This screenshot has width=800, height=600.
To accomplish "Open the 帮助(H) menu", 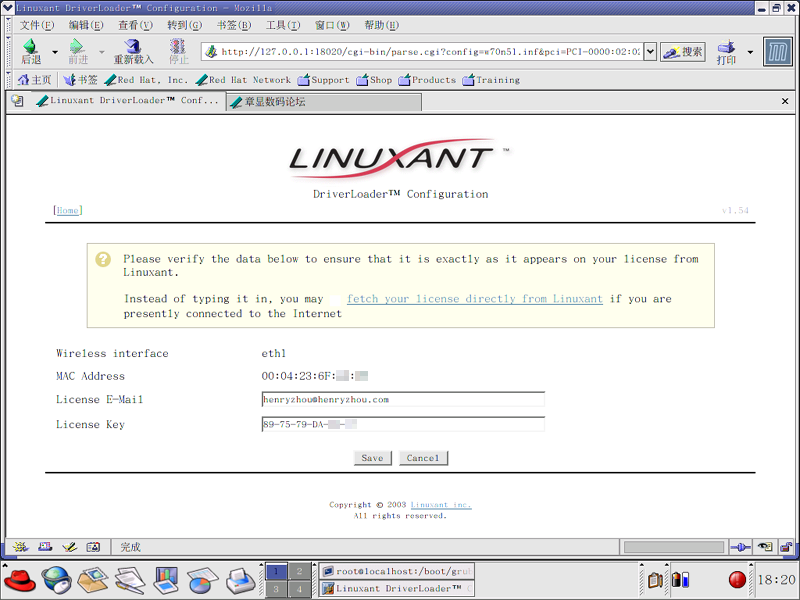I will click(382, 25).
